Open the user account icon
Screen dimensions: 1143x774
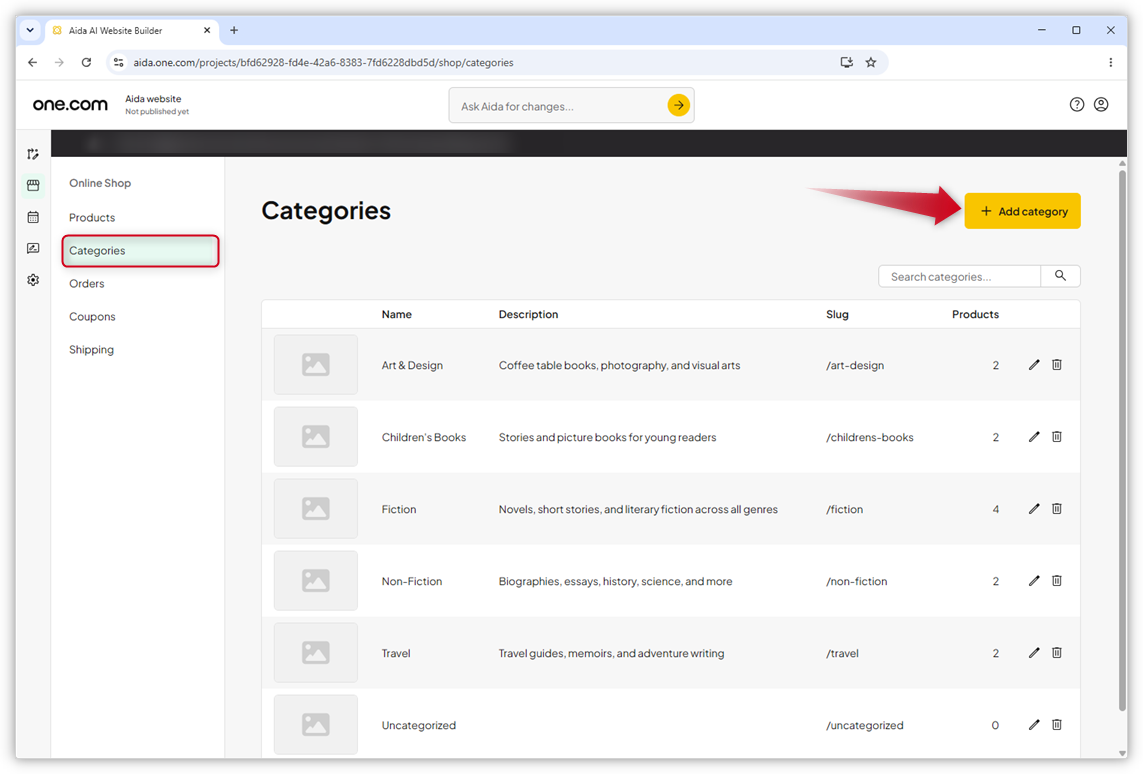click(x=1101, y=105)
